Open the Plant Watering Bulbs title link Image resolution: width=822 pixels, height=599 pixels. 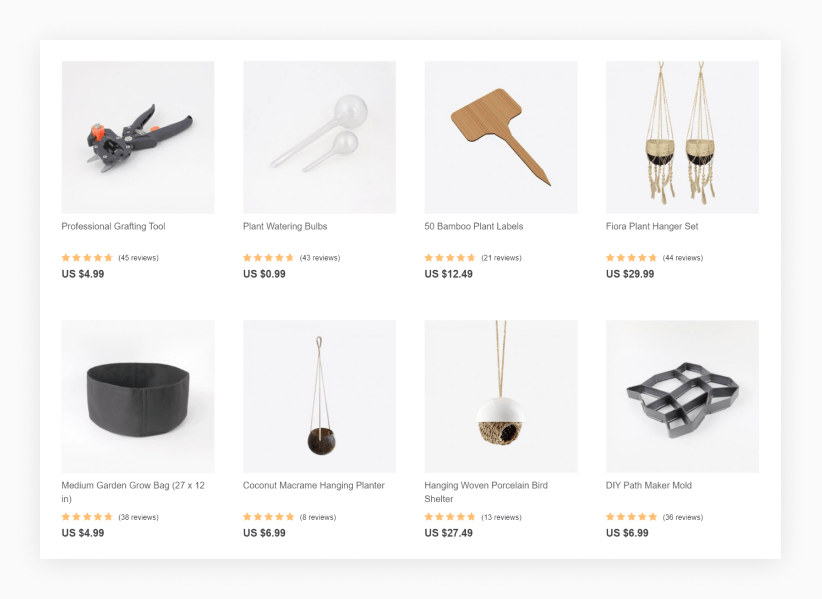click(x=285, y=226)
